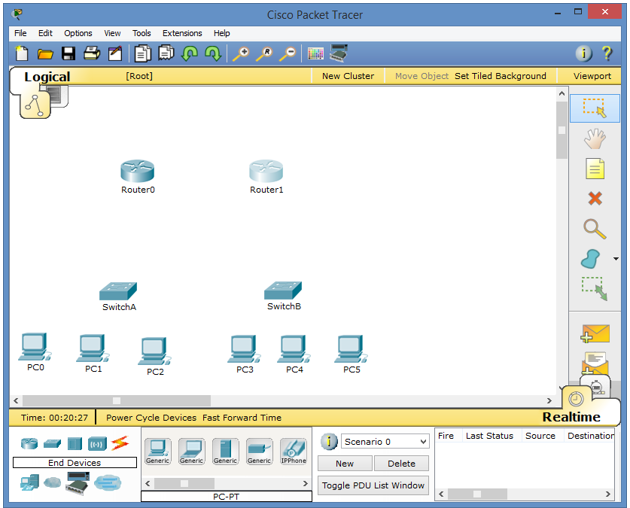This screenshot has height=508, width=630.
Task: Pick the IPPhone device
Action: [293, 452]
